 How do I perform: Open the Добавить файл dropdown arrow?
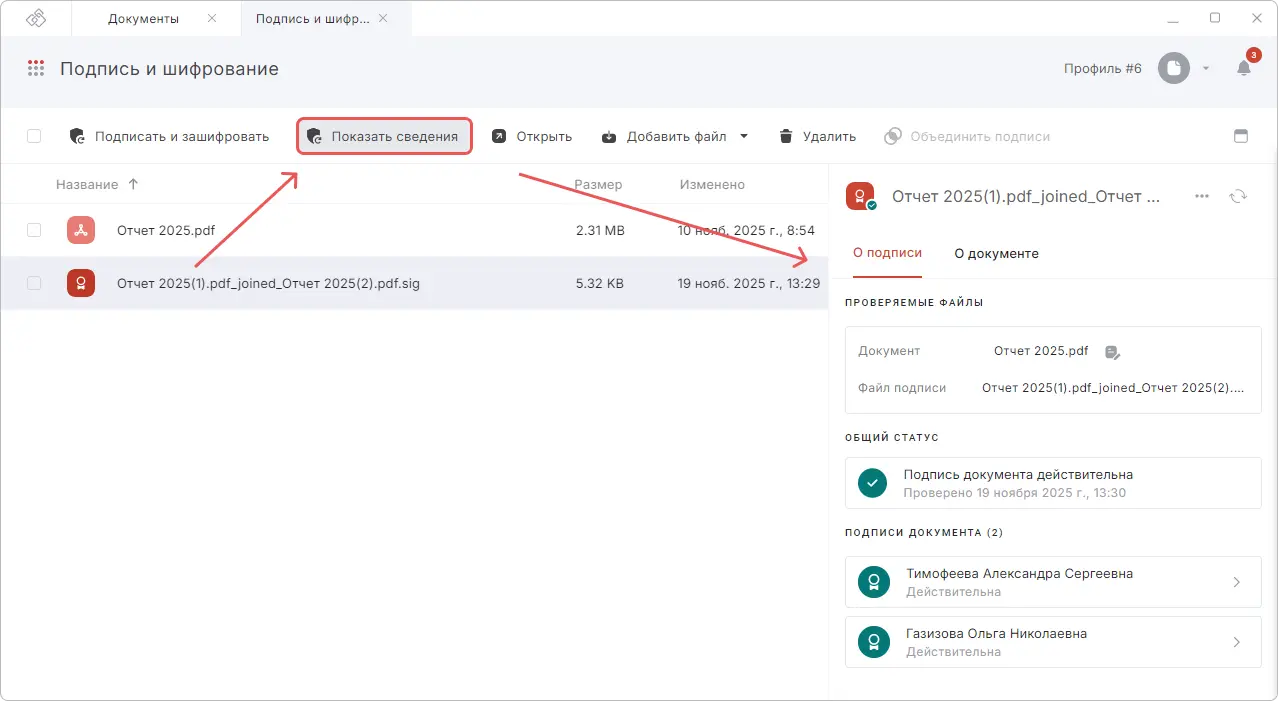tap(742, 136)
